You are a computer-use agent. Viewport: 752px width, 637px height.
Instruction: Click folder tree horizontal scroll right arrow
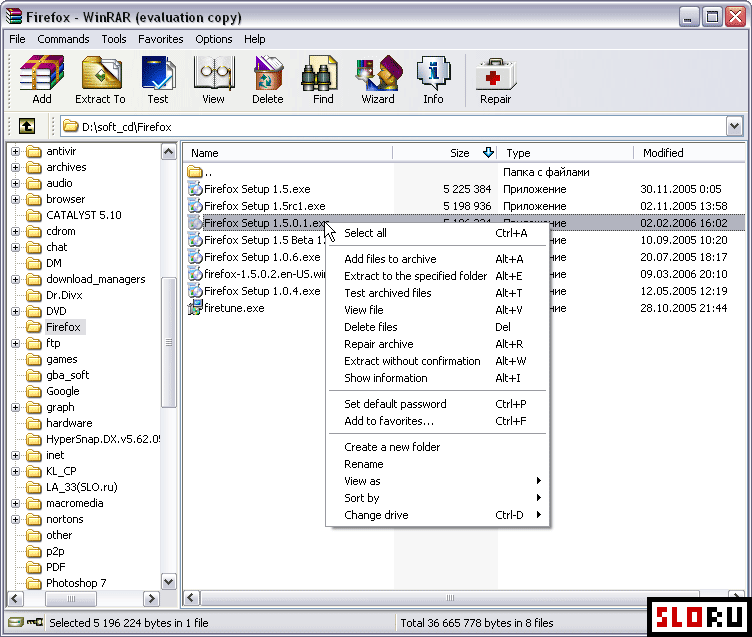(x=151, y=599)
